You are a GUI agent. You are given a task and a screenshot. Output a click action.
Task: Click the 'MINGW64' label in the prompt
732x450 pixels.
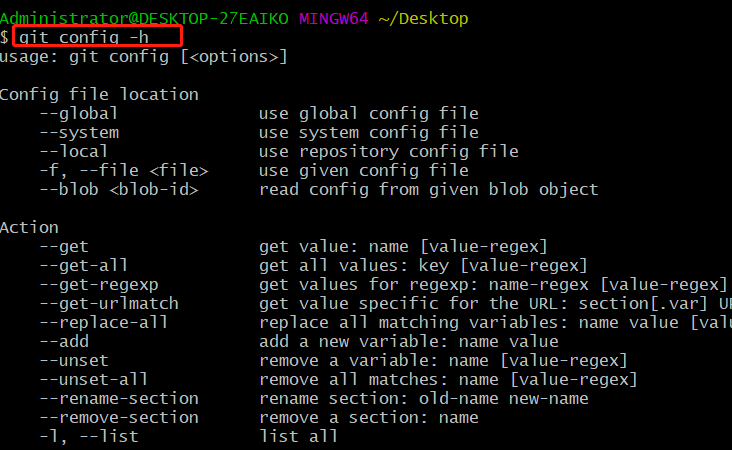pyautogui.click(x=334, y=18)
